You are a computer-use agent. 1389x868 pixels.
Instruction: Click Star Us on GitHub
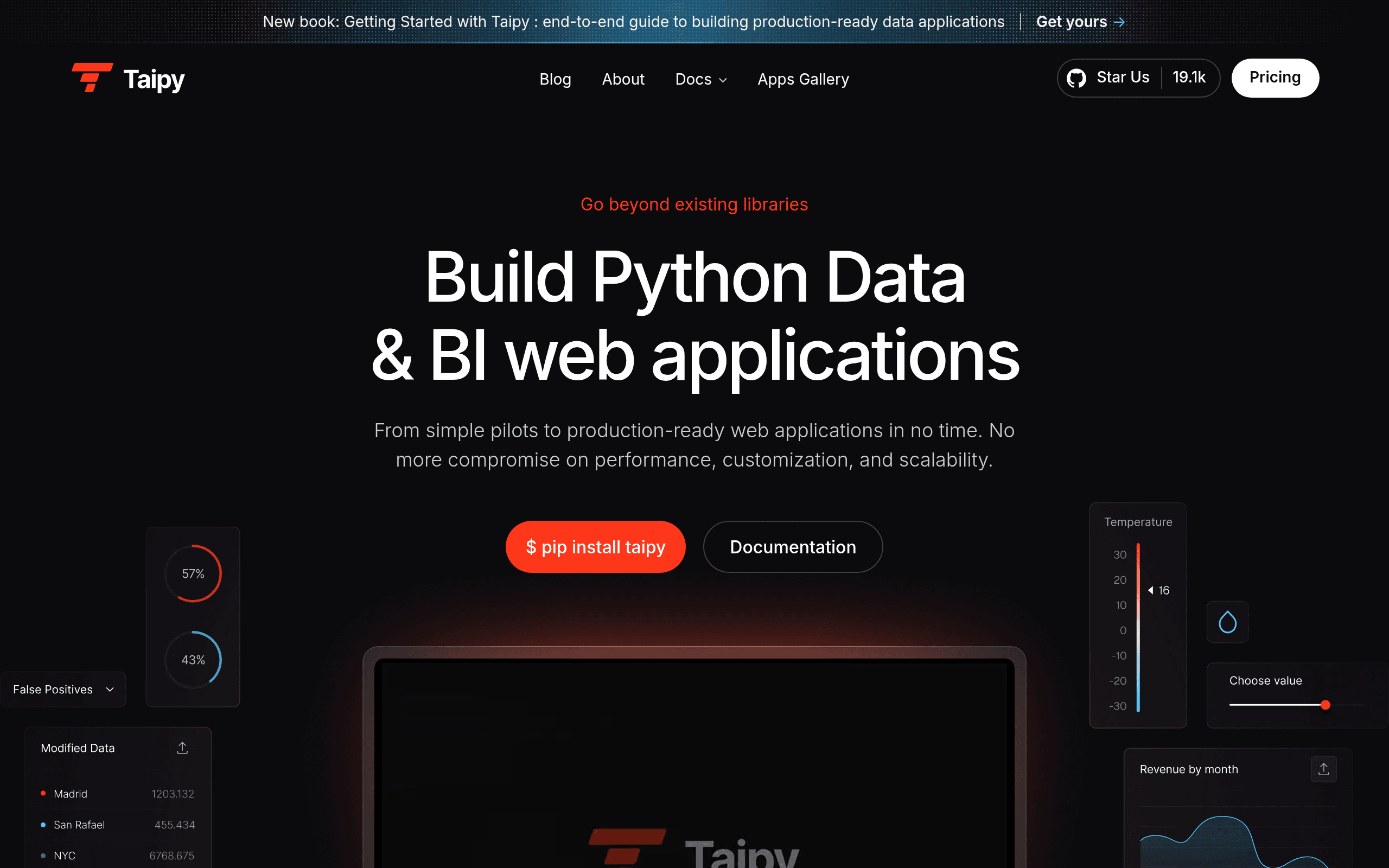point(1123,78)
